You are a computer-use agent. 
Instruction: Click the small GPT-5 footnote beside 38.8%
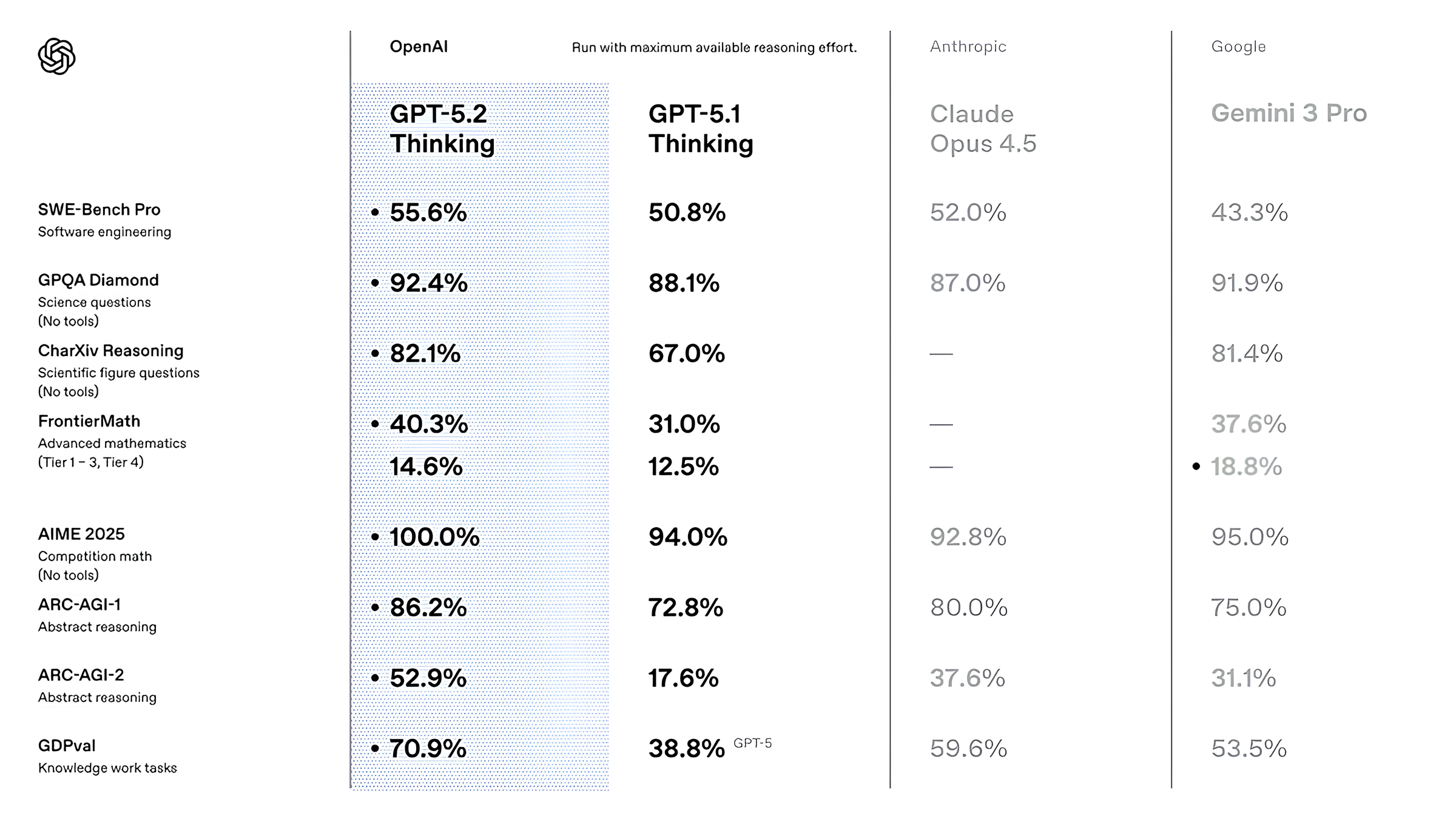pyautogui.click(x=752, y=743)
